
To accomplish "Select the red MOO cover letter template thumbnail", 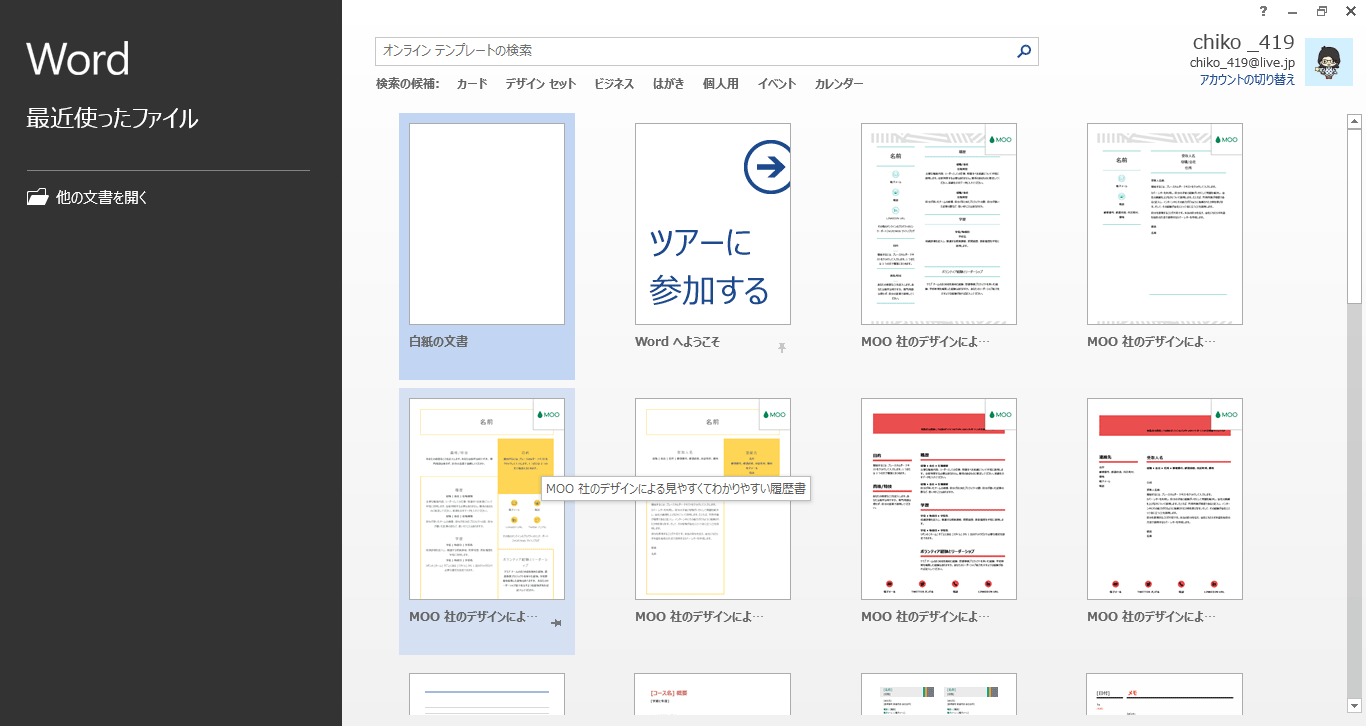I will (x=1165, y=499).
